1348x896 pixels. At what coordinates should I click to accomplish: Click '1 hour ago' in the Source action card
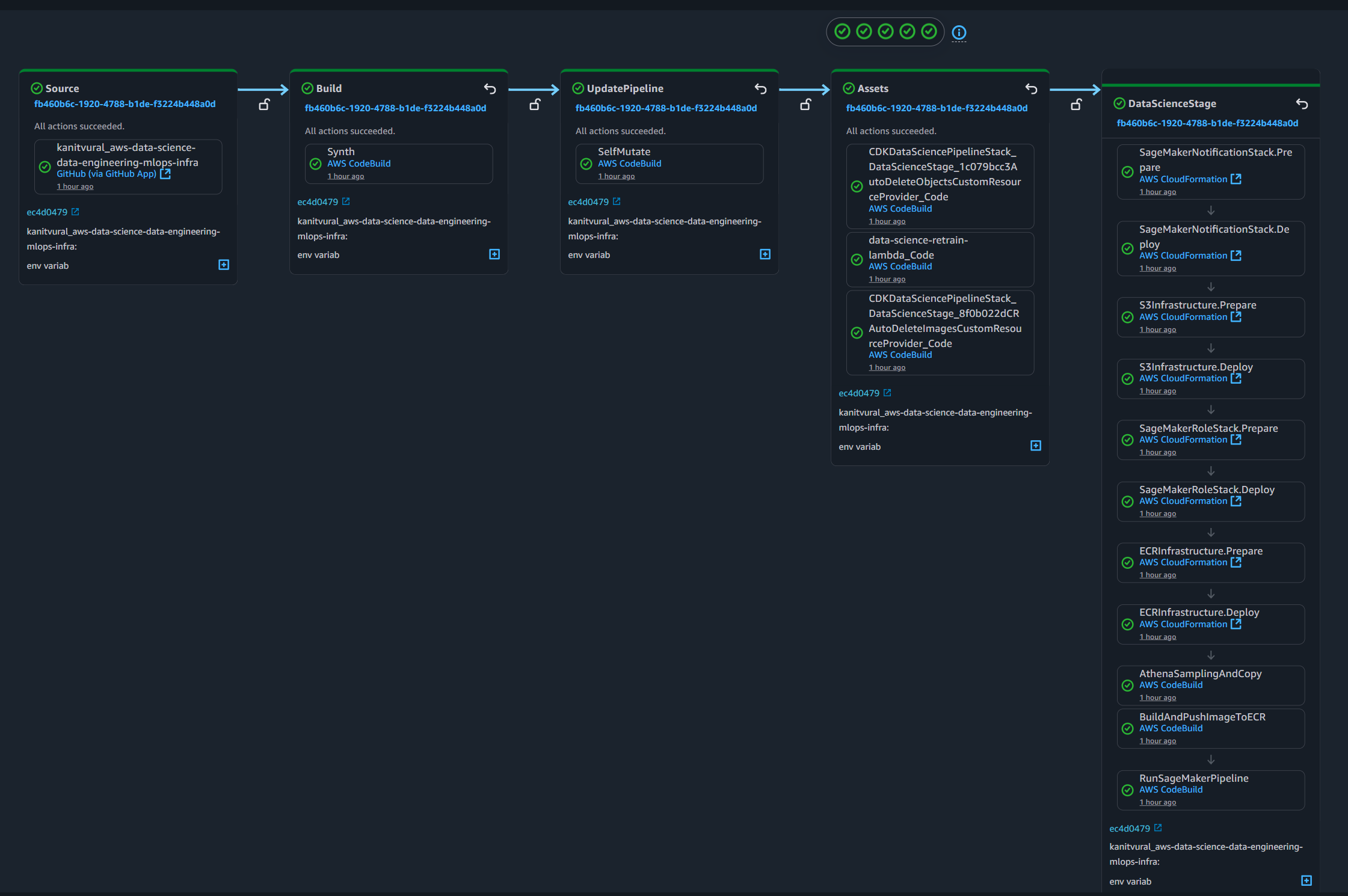(x=75, y=186)
